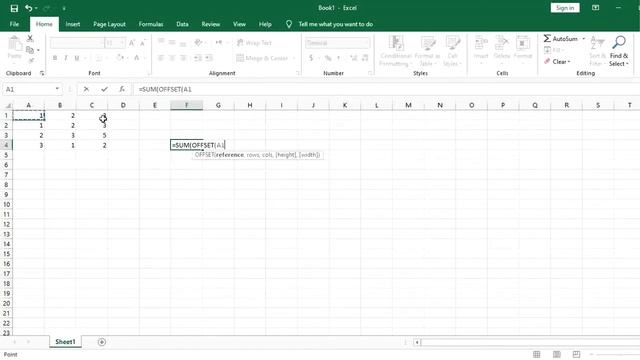Screen dimensions: 640x360
Task: Expand the Copy dropdown arrow
Action: tap(38, 50)
